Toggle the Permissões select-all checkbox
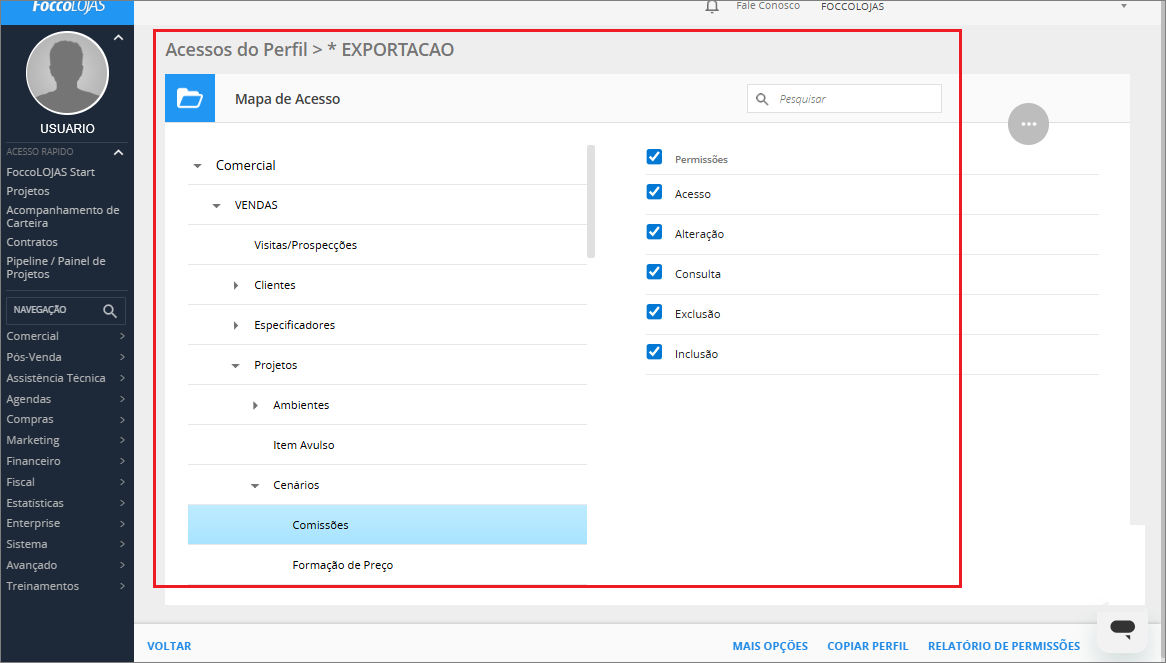 point(655,157)
